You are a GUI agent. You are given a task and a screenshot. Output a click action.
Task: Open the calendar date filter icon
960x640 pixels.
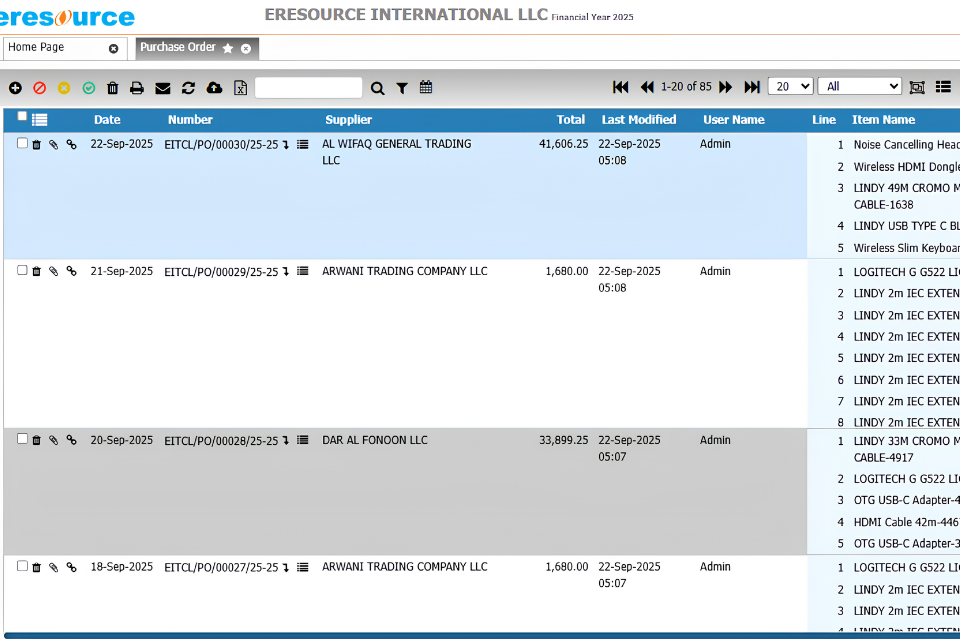click(x=426, y=87)
